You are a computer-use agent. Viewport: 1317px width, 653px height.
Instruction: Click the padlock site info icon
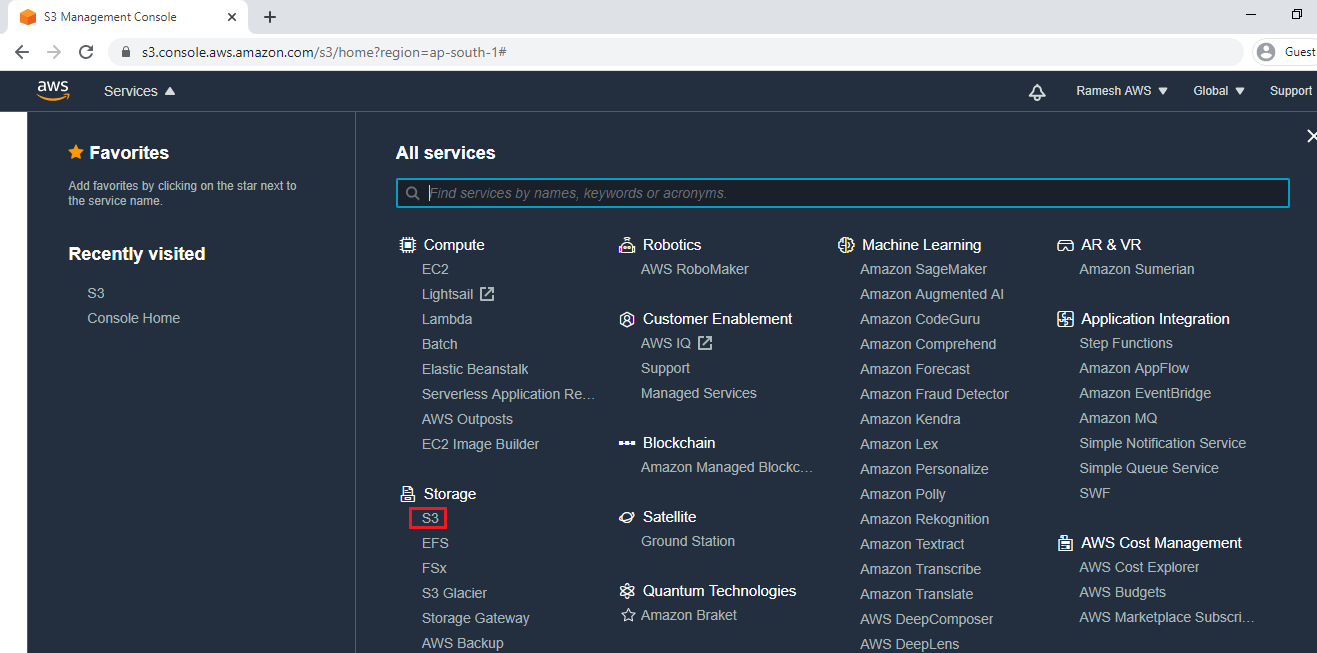pos(126,51)
